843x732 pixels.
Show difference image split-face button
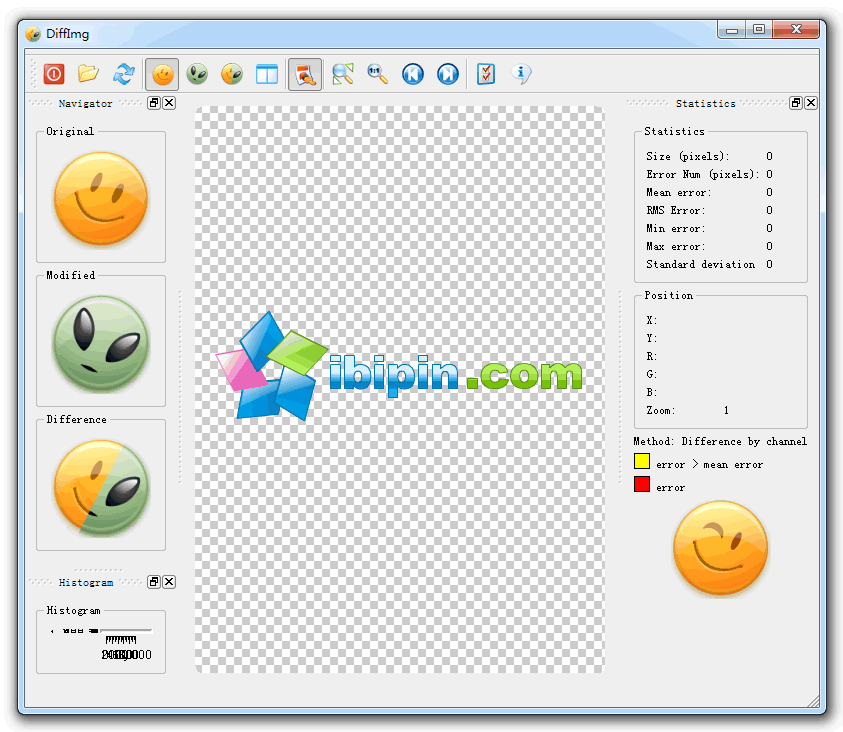pyautogui.click(x=232, y=74)
